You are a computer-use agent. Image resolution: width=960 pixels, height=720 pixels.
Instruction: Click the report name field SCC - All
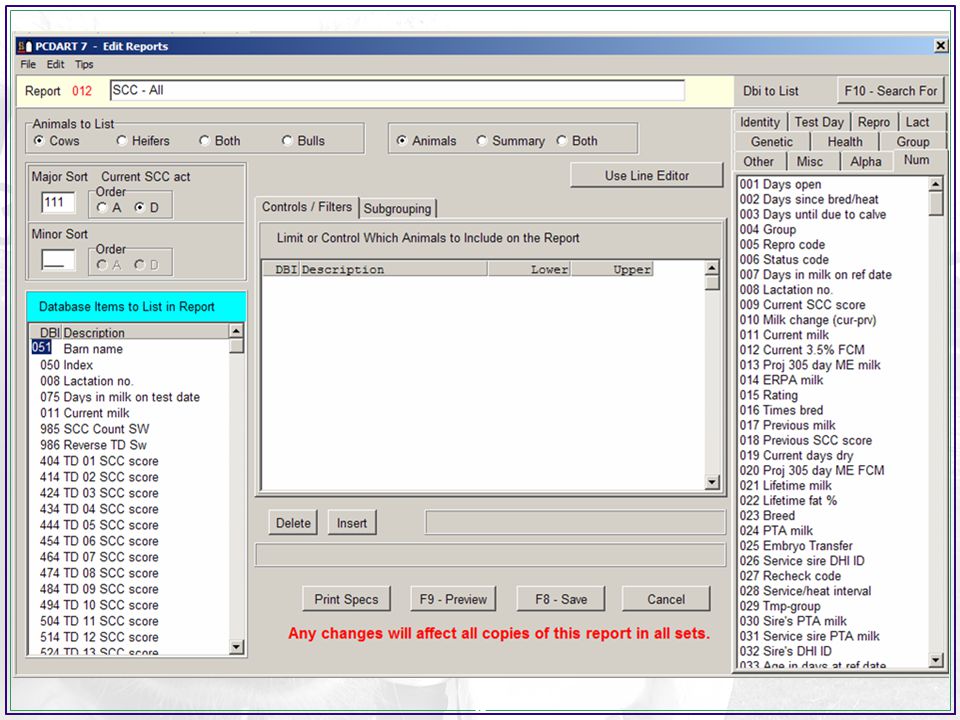click(x=397, y=91)
